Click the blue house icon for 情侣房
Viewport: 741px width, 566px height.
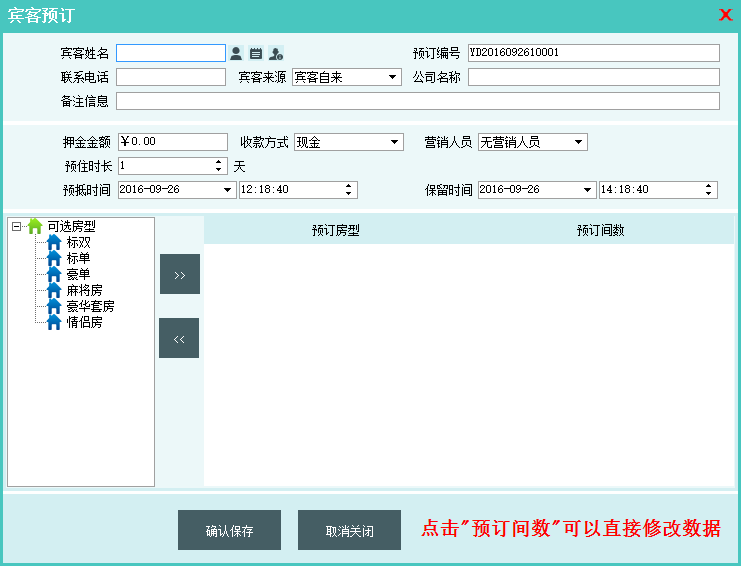[x=54, y=322]
